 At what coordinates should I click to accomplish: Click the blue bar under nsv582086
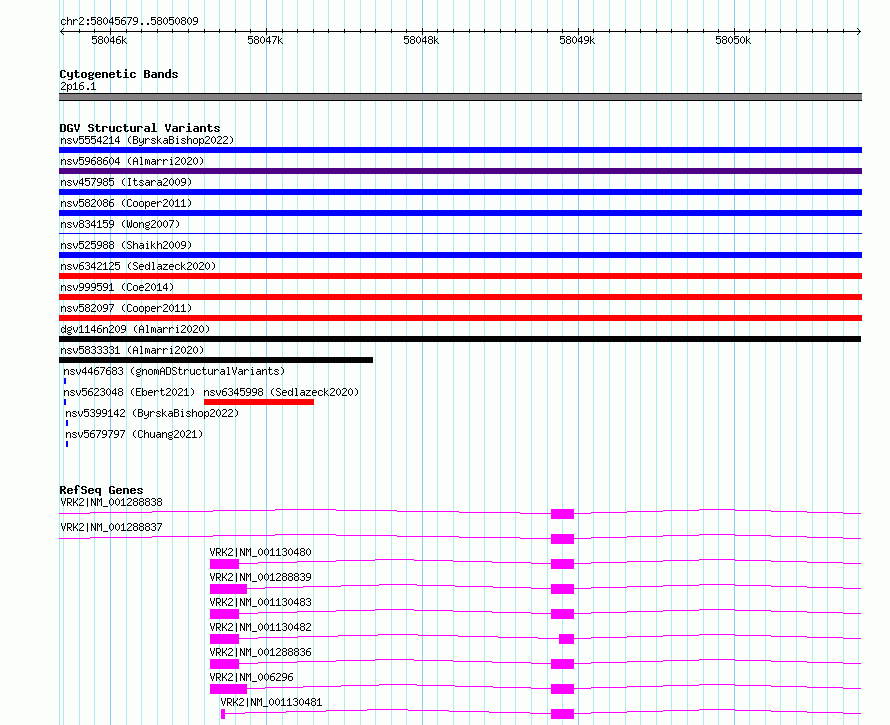460,213
